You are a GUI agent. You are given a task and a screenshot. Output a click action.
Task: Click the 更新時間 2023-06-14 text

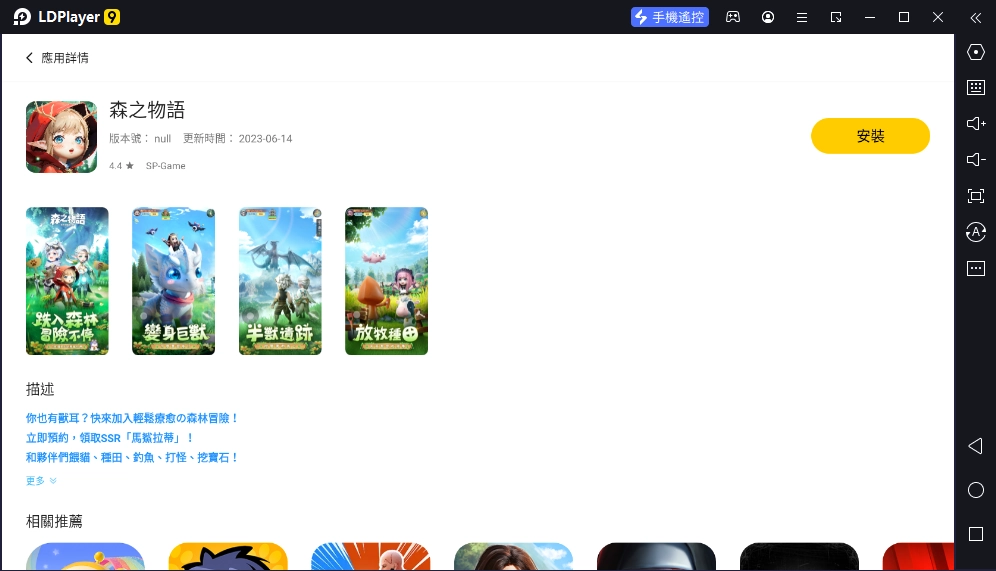pyautogui.click(x=238, y=138)
